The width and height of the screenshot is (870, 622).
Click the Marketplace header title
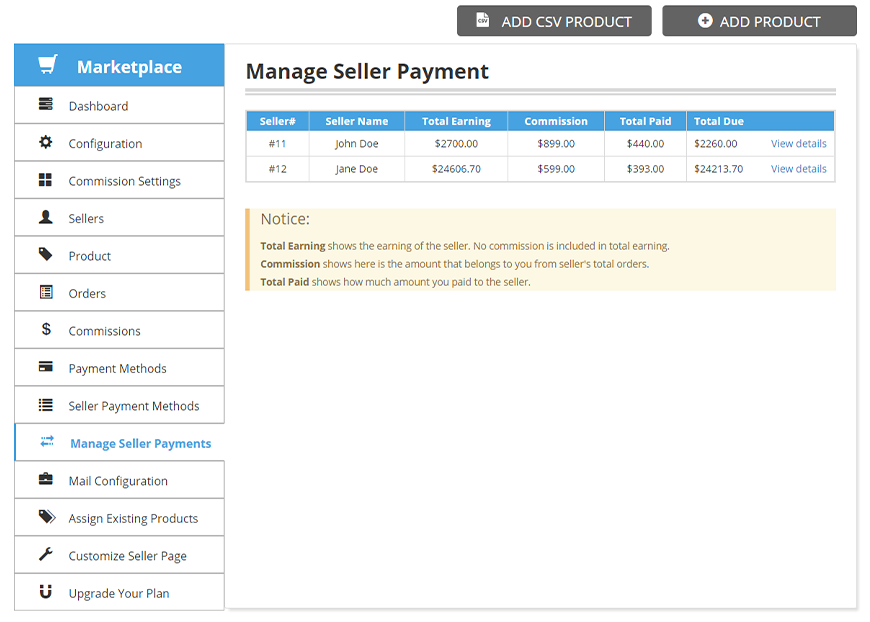click(x=129, y=67)
